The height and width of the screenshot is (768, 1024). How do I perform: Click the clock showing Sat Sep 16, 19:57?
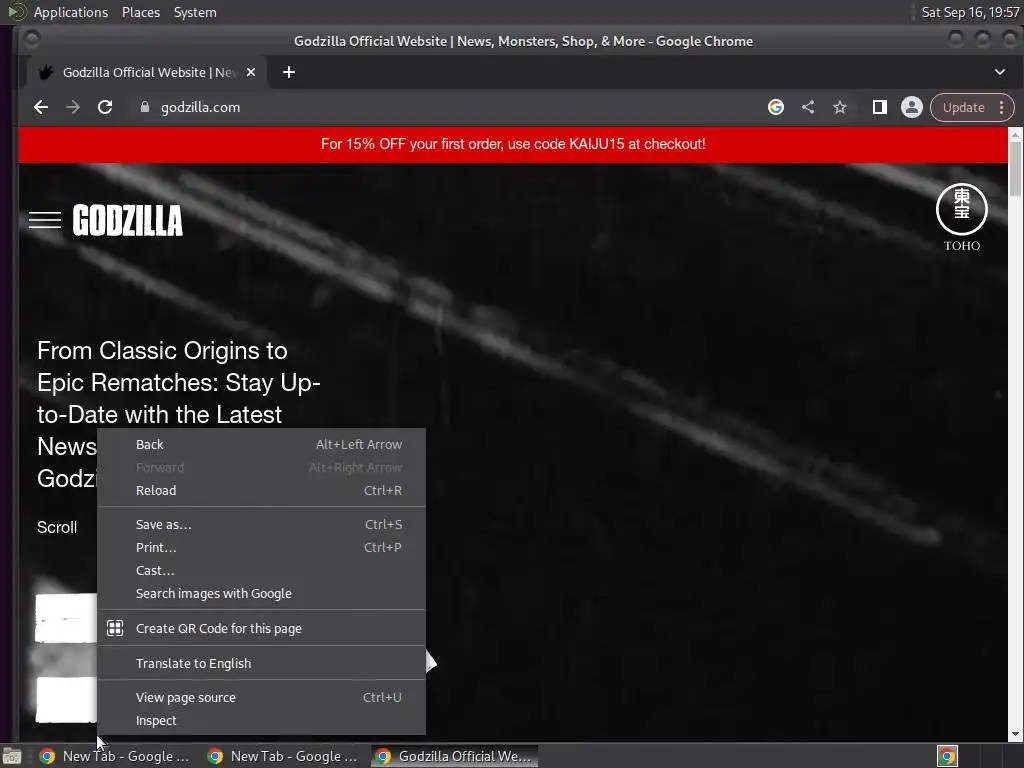pyautogui.click(x=970, y=12)
